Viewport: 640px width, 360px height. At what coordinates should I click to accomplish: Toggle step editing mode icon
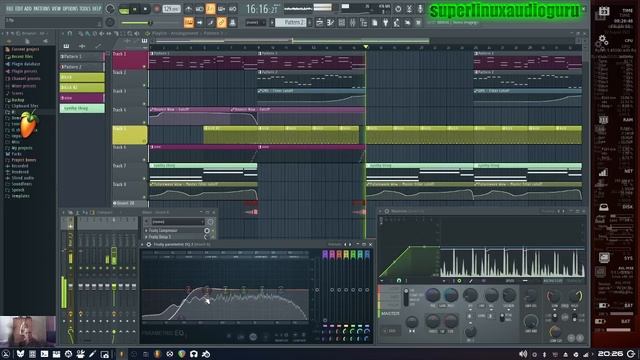(211, 22)
